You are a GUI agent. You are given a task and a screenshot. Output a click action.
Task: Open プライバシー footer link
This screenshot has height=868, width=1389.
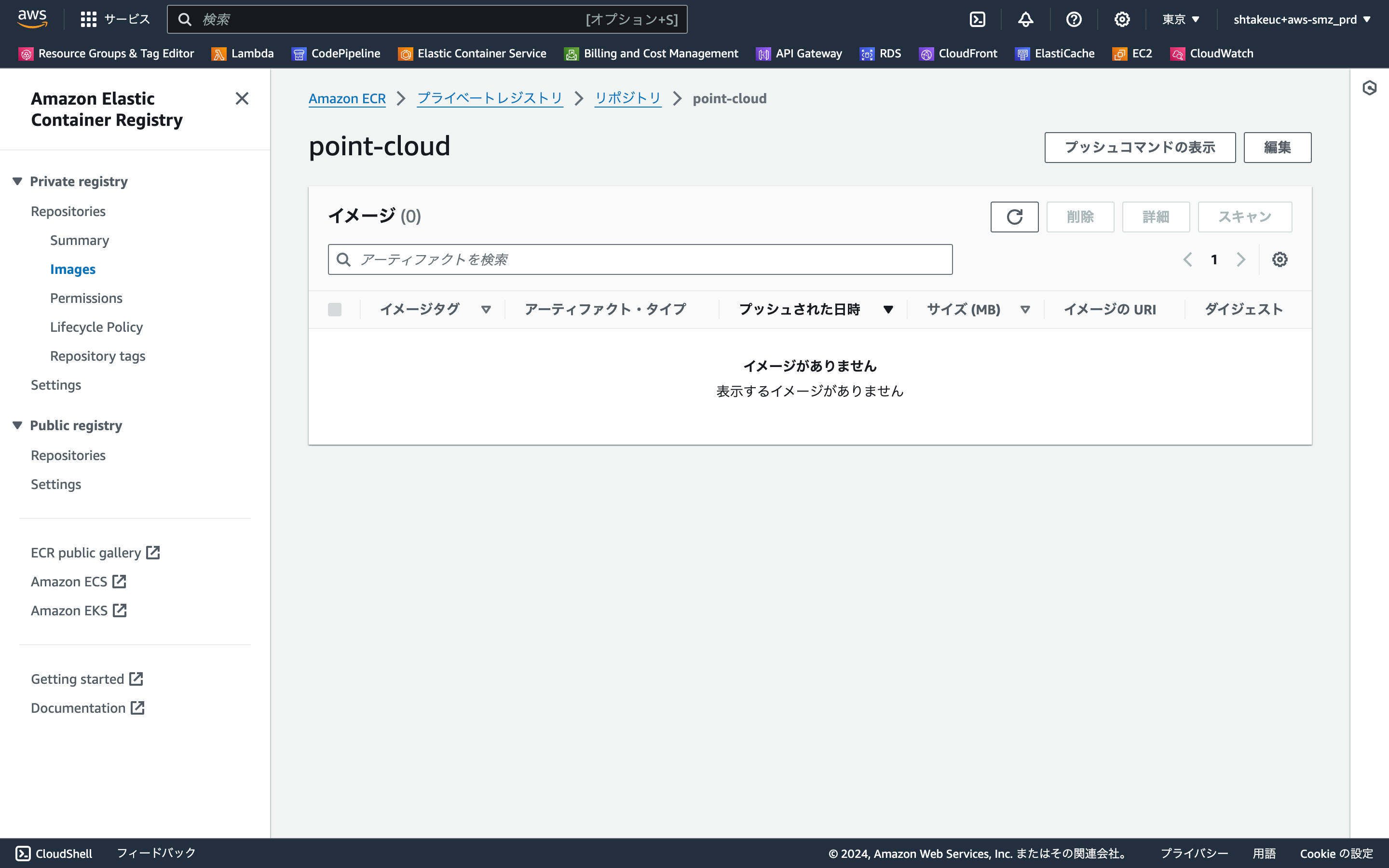(x=1195, y=854)
